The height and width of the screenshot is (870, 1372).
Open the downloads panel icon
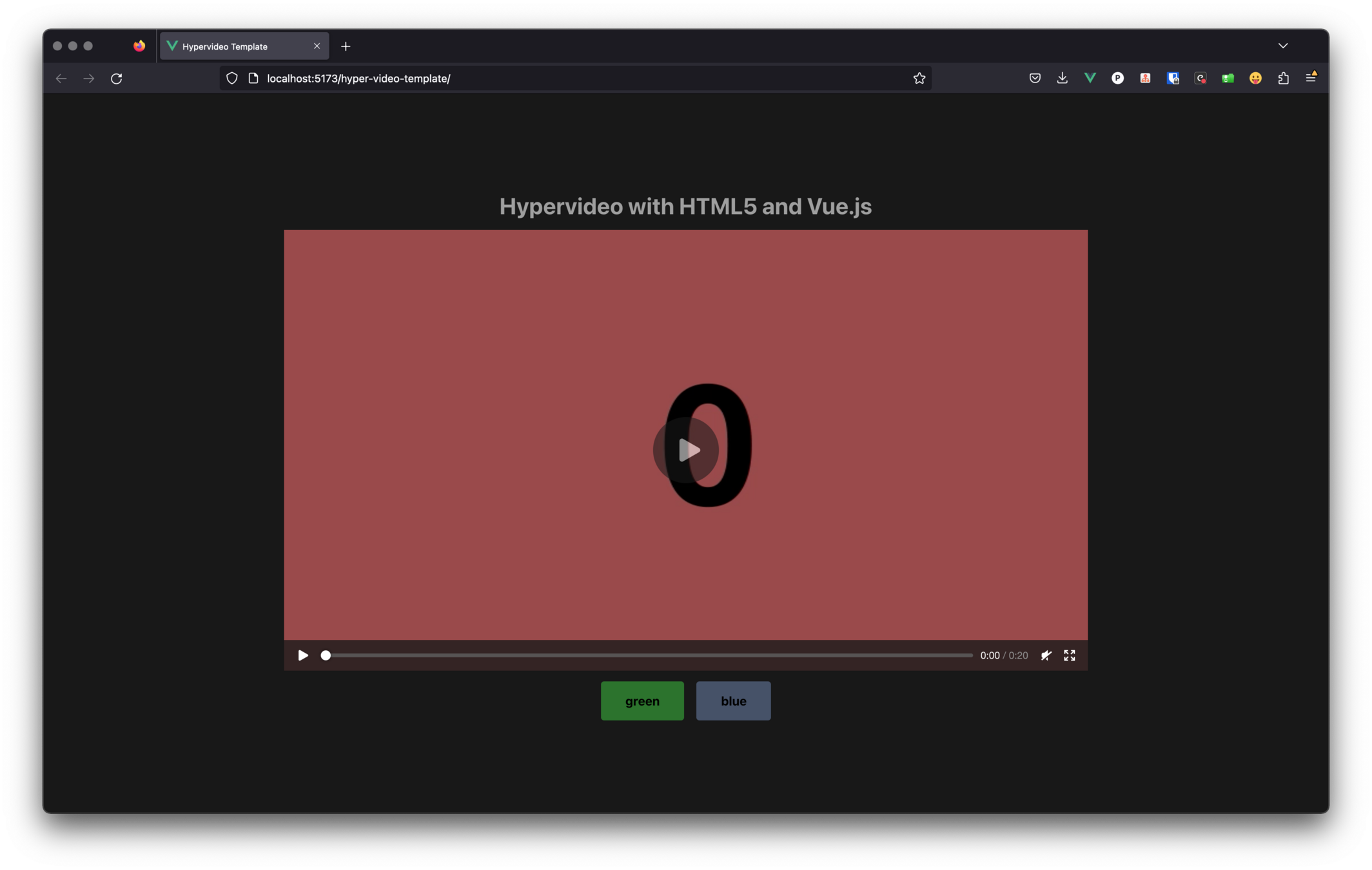(1062, 78)
